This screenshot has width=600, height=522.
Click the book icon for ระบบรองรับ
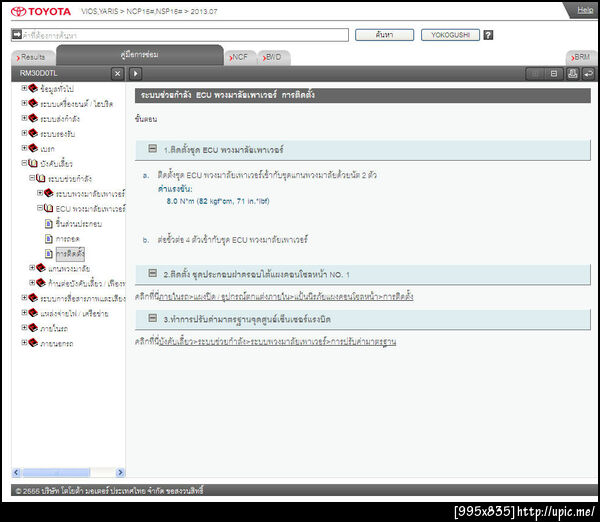tap(33, 133)
